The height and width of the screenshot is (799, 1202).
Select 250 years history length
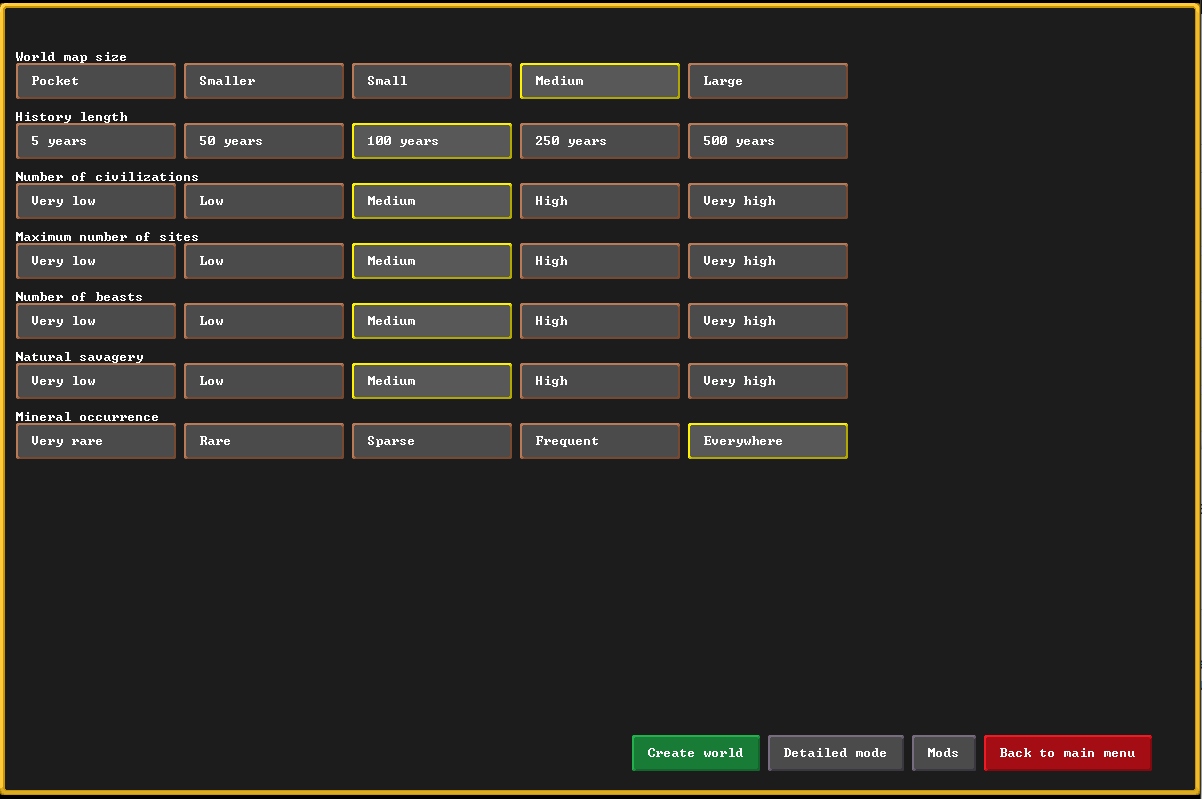point(599,141)
